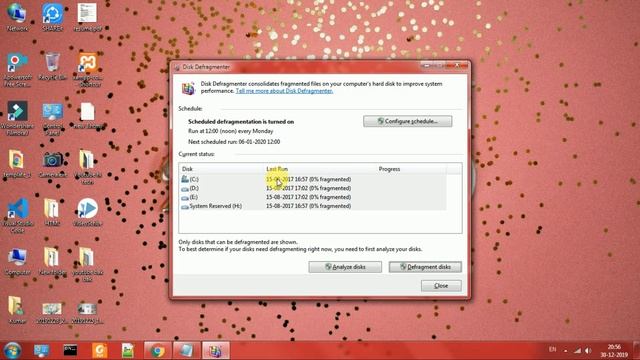Select the (E:) disk row
This screenshot has height=360, width=640.
click(313, 197)
